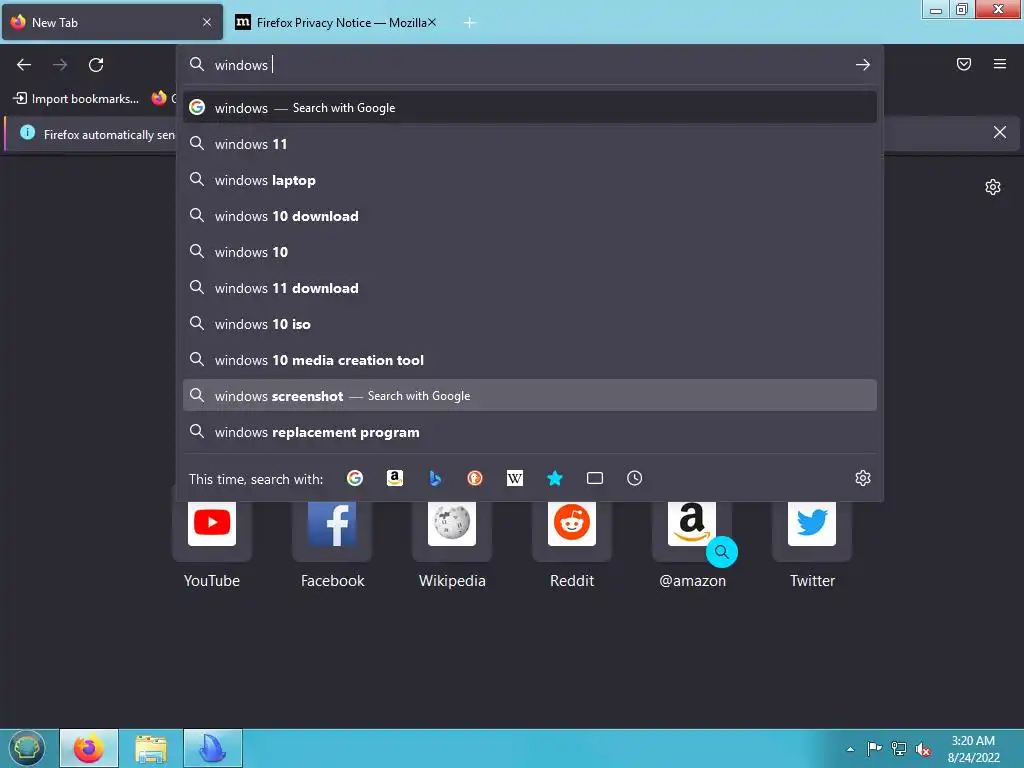The height and width of the screenshot is (768, 1024).
Task: Search this time with Amazon icon
Action: 395,478
